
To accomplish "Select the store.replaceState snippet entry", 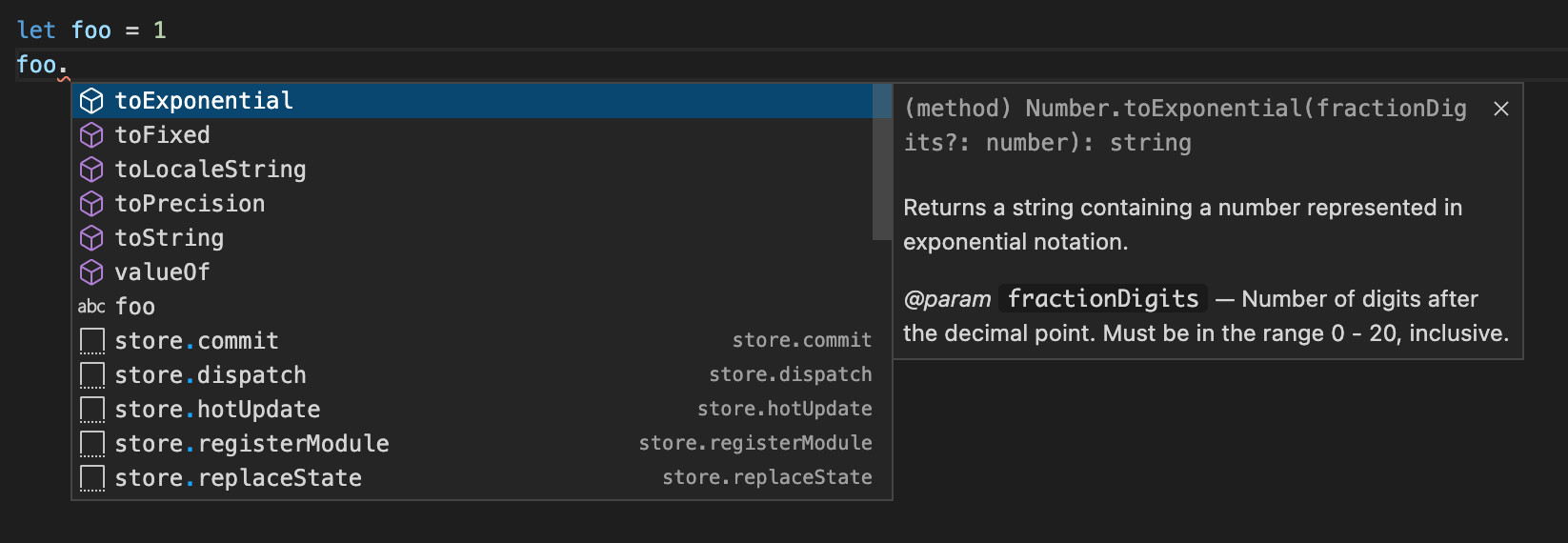I will tap(238, 478).
